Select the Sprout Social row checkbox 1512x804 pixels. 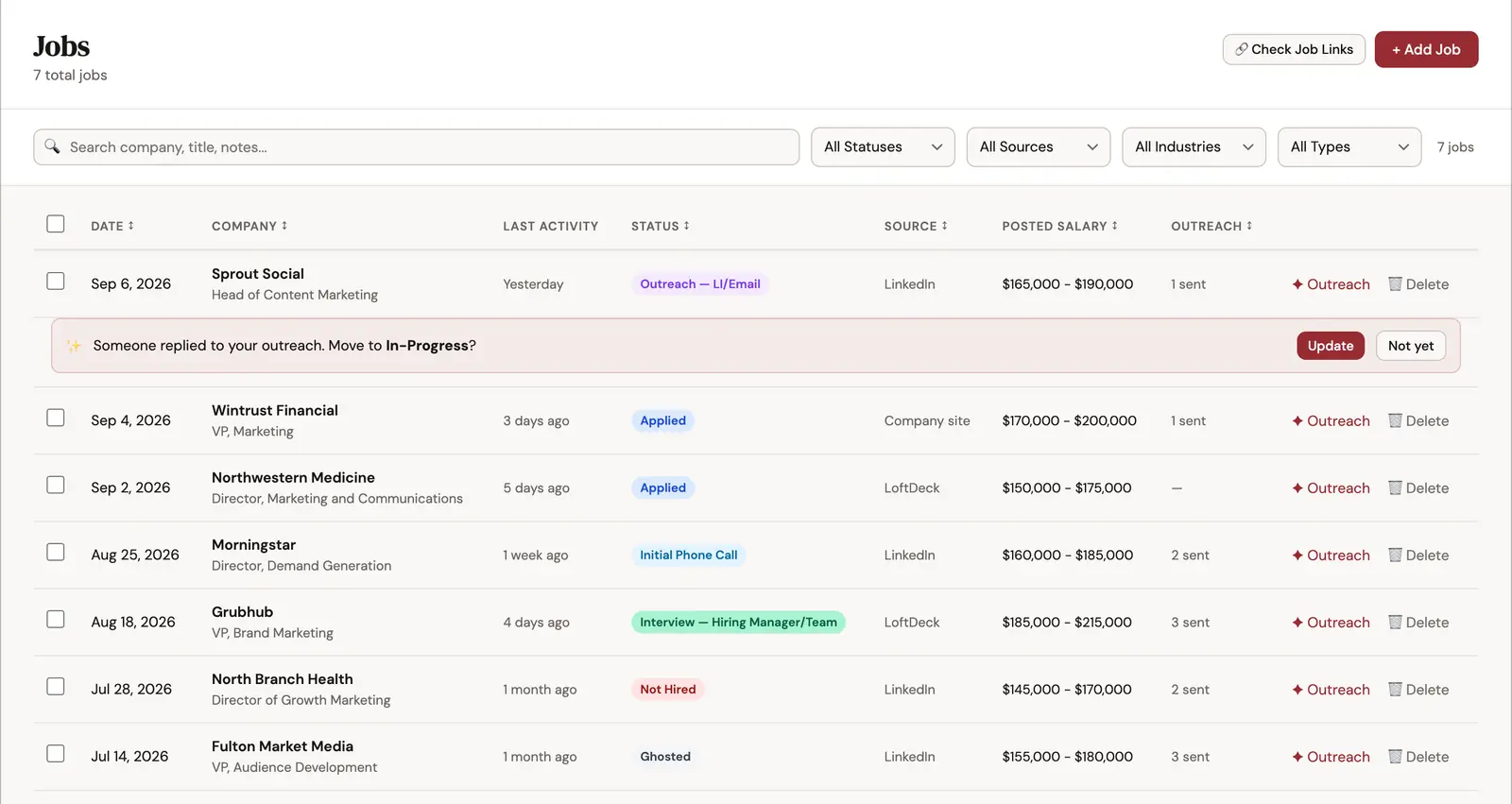56,282
